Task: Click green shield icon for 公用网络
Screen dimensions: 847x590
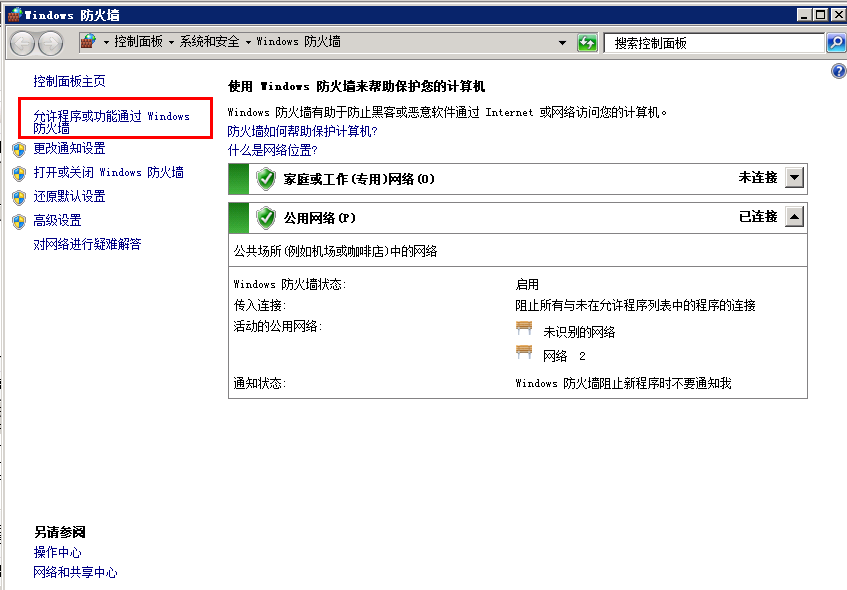Action: pyautogui.click(x=265, y=218)
